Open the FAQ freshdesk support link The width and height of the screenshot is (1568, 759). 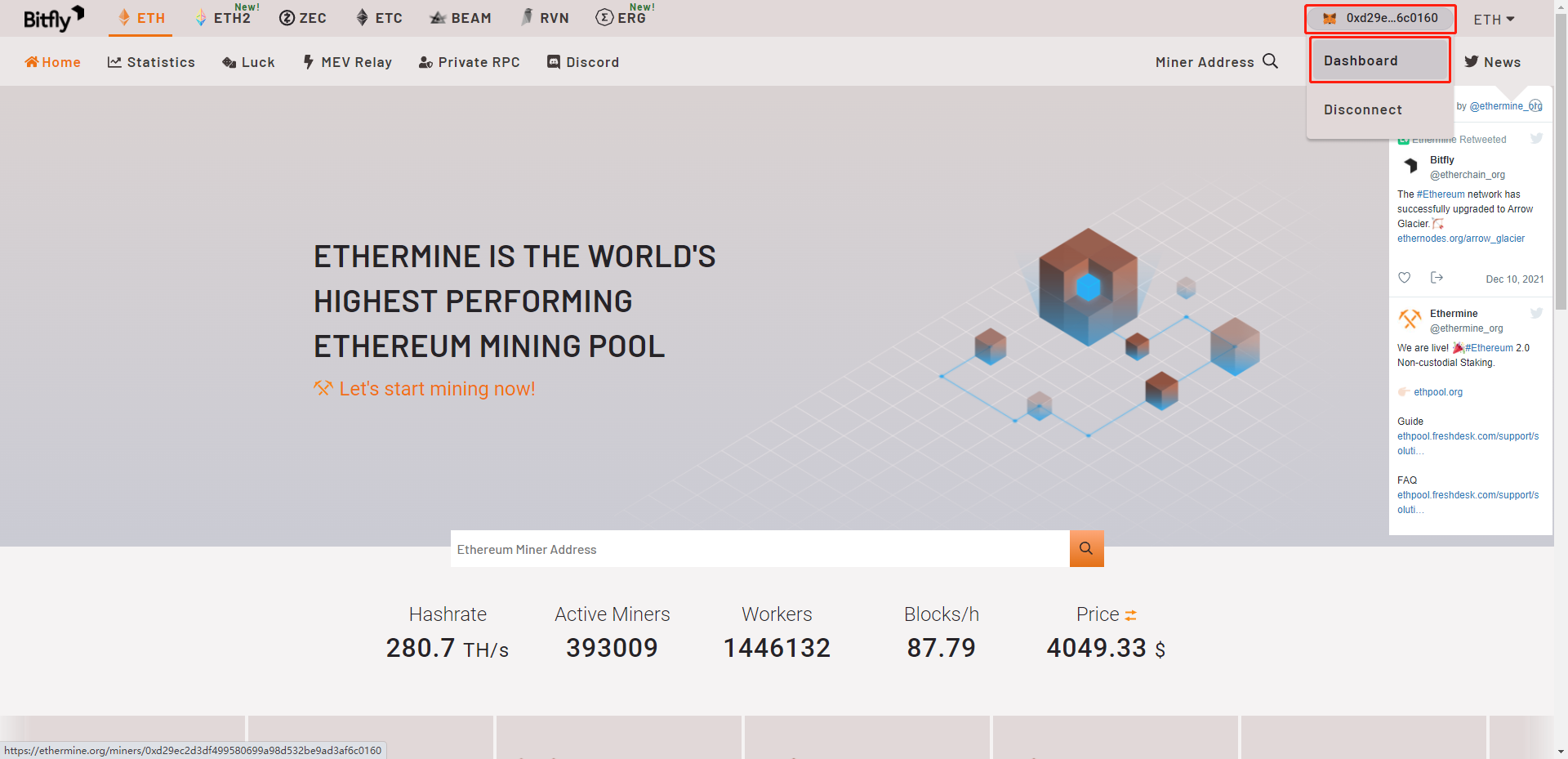1468,502
